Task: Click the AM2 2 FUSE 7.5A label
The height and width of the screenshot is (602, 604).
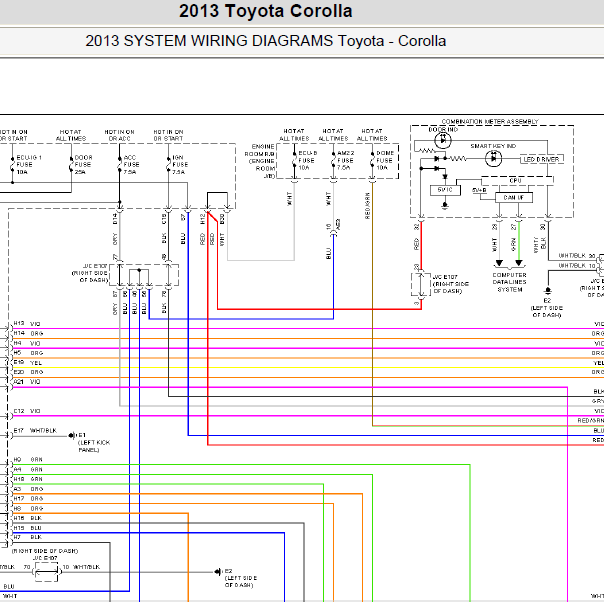Action: [346, 160]
